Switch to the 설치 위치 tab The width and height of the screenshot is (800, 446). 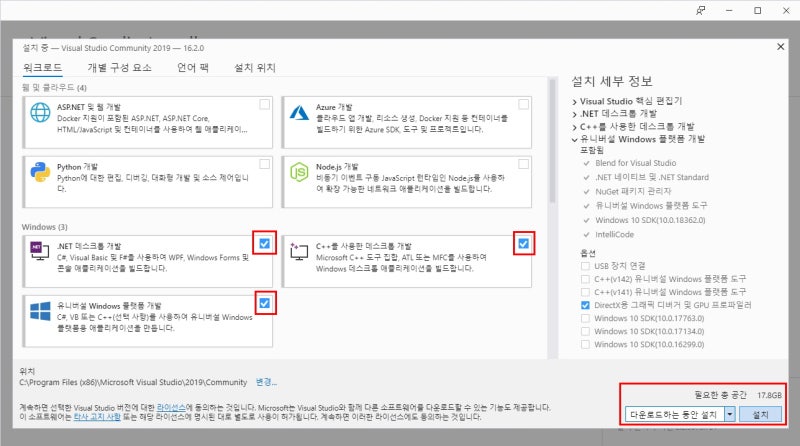click(255, 67)
